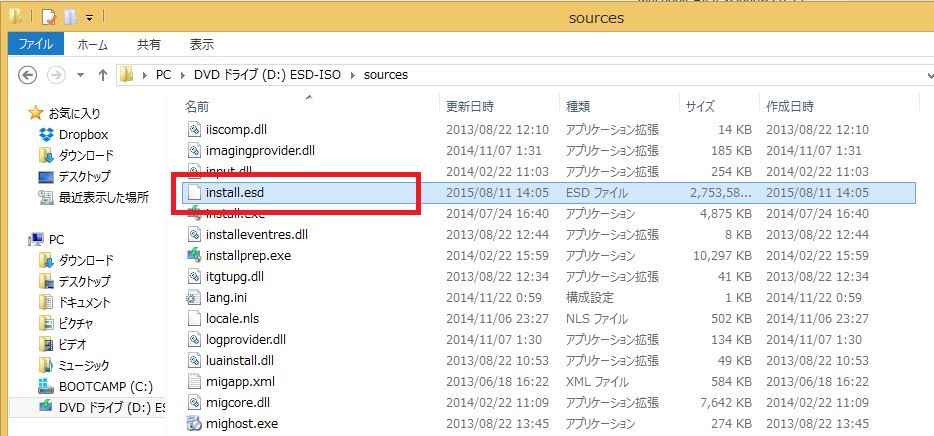Sort by 名前 column header
The image size is (934, 436).
197,107
